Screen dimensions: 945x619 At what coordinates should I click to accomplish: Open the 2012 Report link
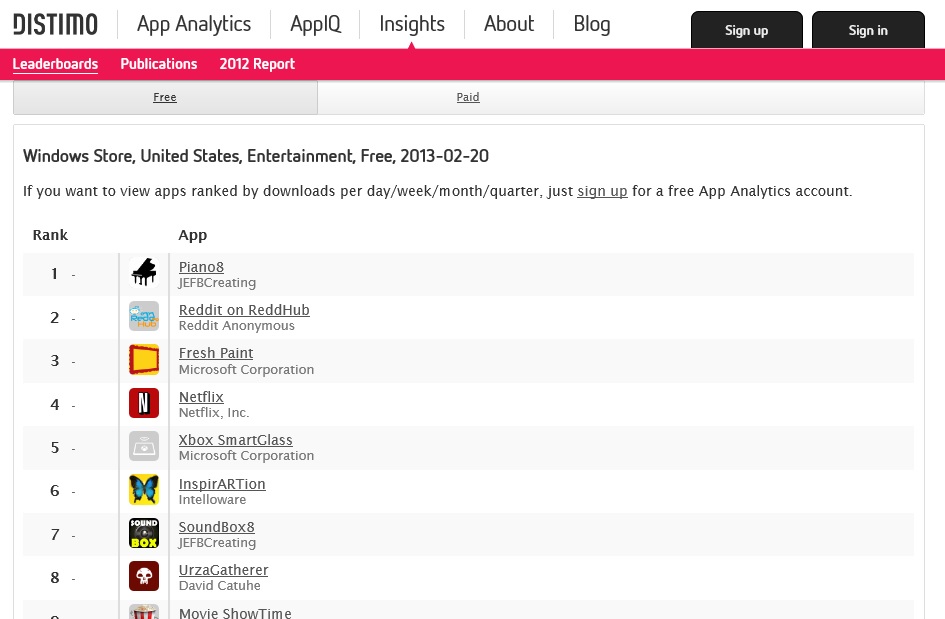tap(257, 64)
